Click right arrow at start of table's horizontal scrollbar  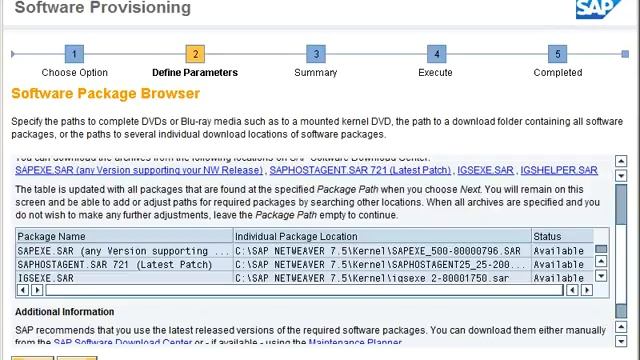coord(37,290)
